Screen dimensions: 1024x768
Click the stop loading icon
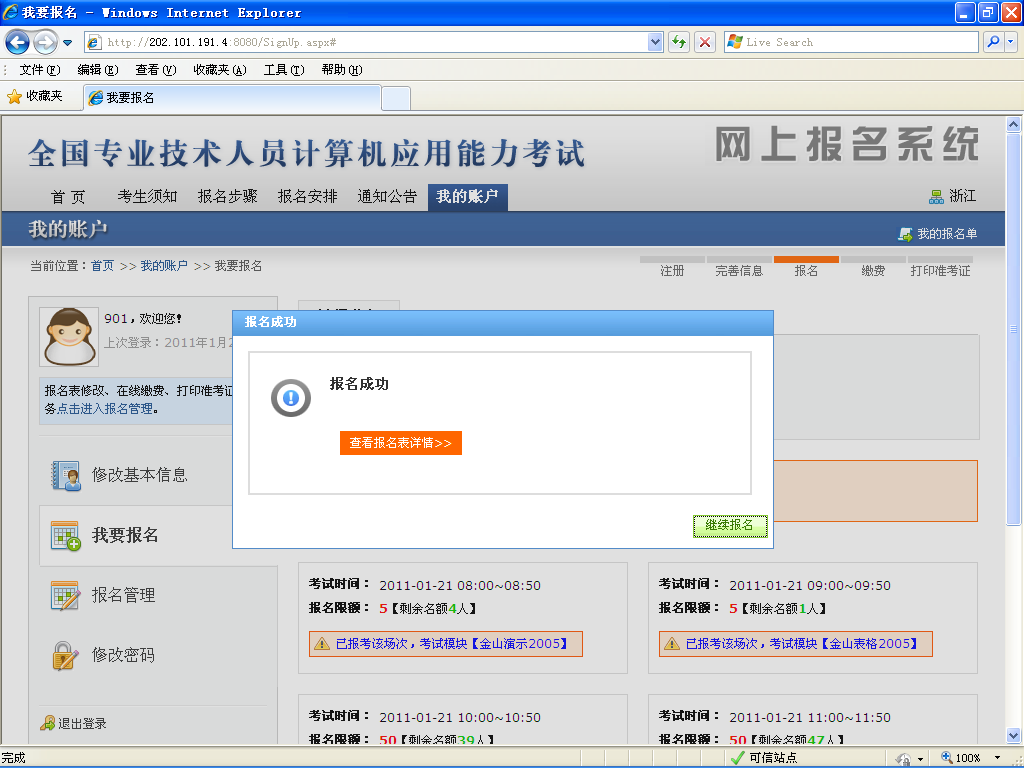point(705,42)
